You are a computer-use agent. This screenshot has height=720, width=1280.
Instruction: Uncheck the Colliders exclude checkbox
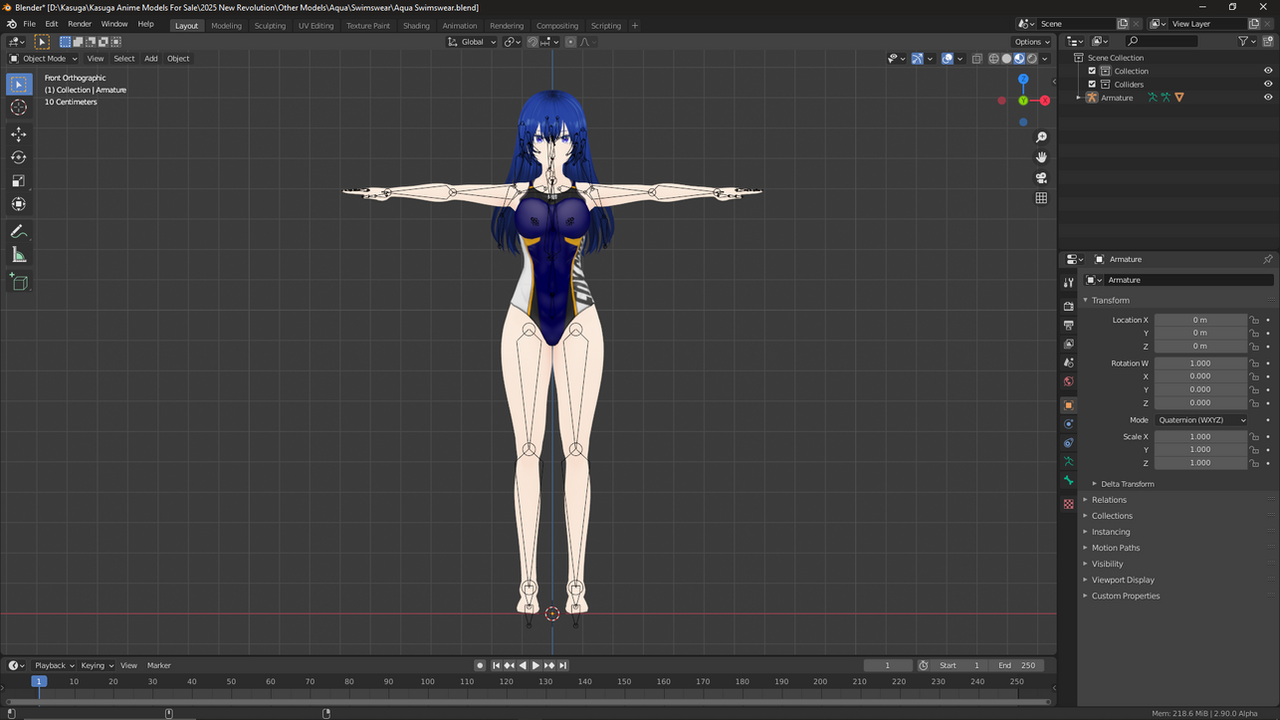[1092, 84]
